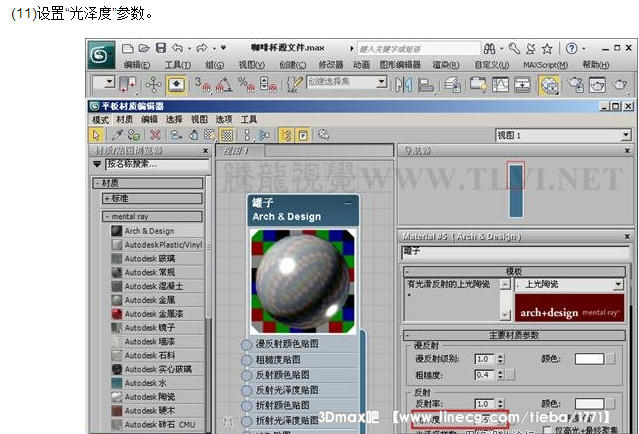This screenshot has height=434, width=639.
Task: Click the 漫反射级别 spinner arrows
Action: click(x=500, y=359)
